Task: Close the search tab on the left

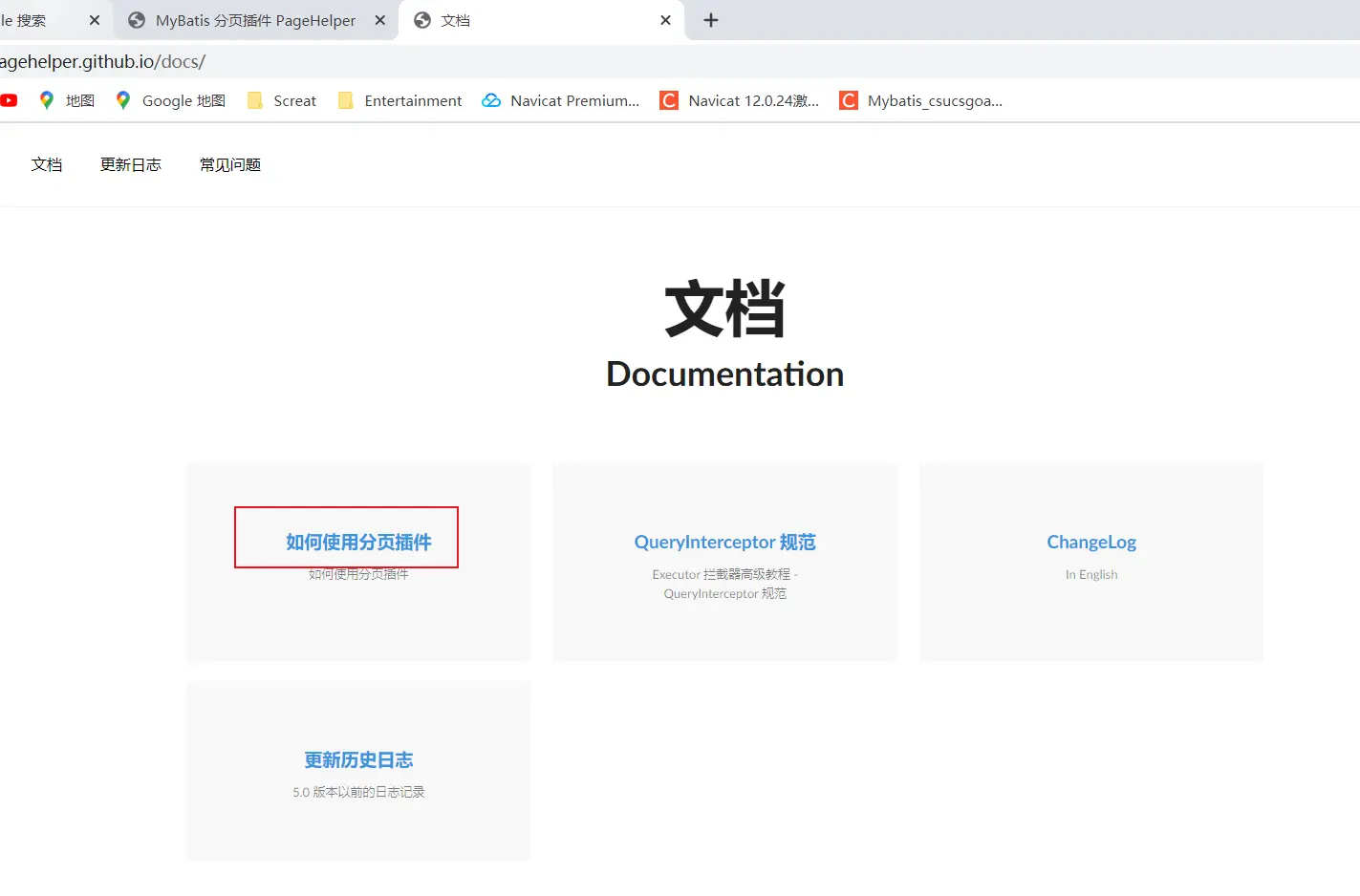Action: [x=95, y=20]
